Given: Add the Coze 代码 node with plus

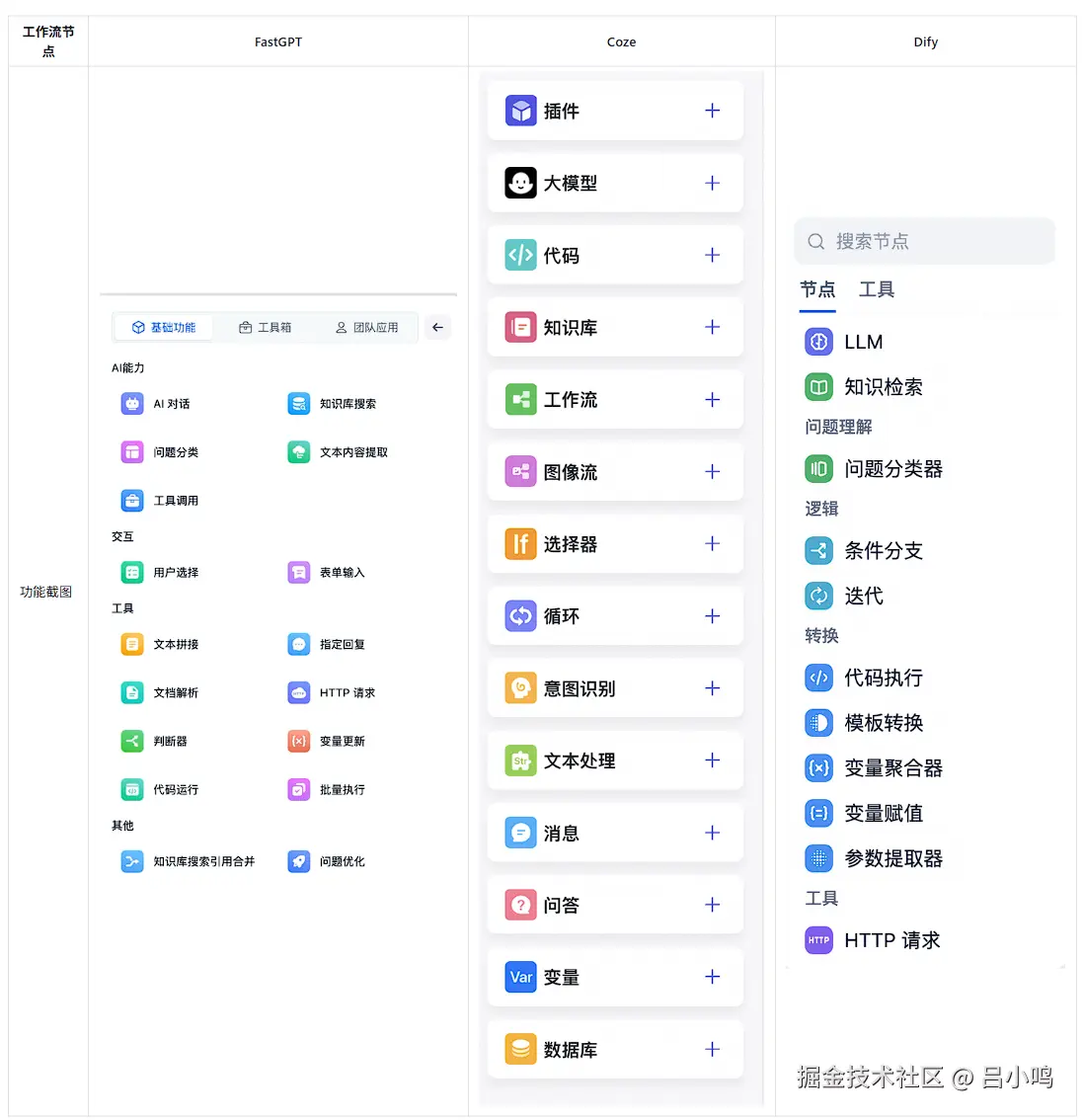Looking at the screenshot, I should [712, 255].
